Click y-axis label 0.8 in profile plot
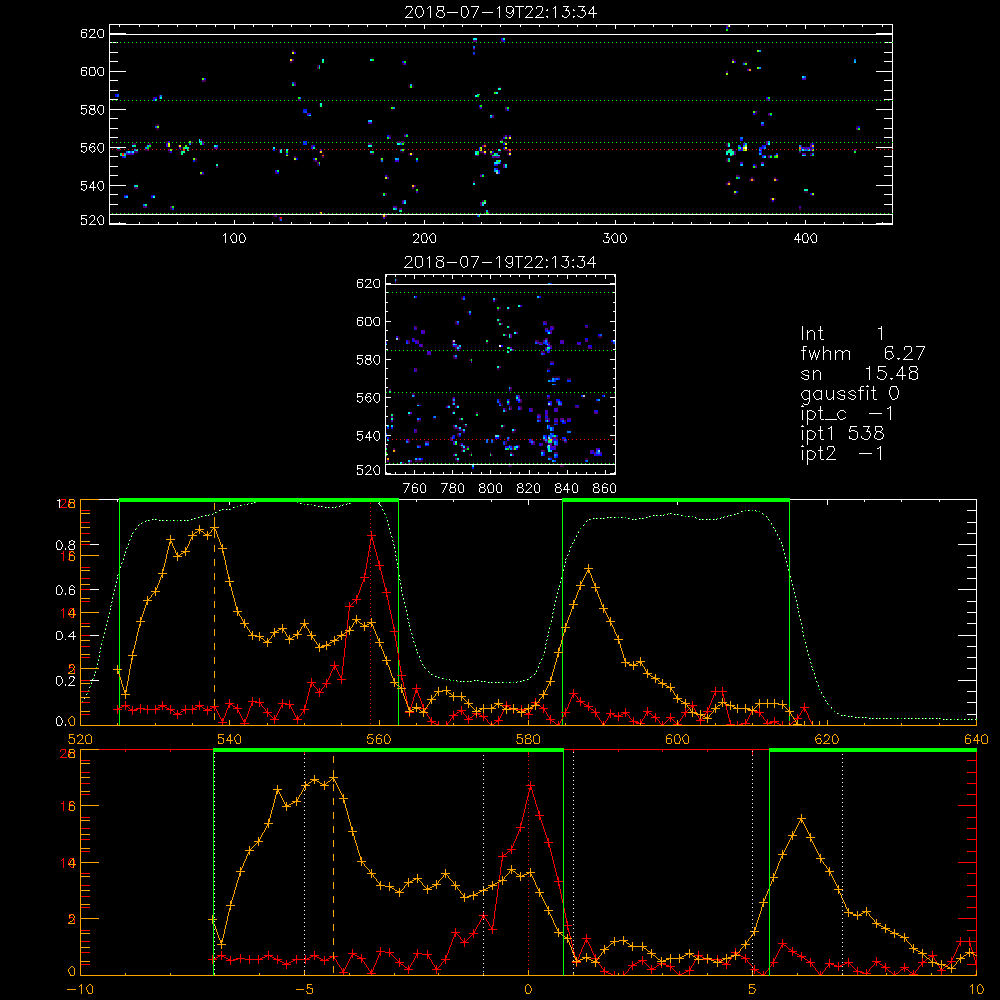The height and width of the screenshot is (1000, 1000). tap(66, 545)
